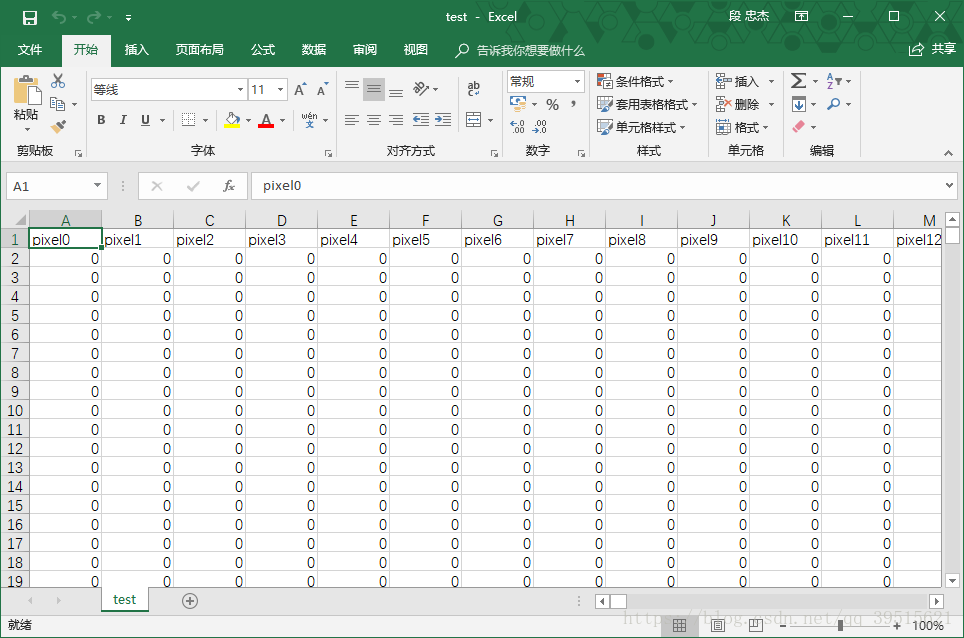This screenshot has width=964, height=638.
Task: Select the italic formatting icon
Action: coord(122,120)
